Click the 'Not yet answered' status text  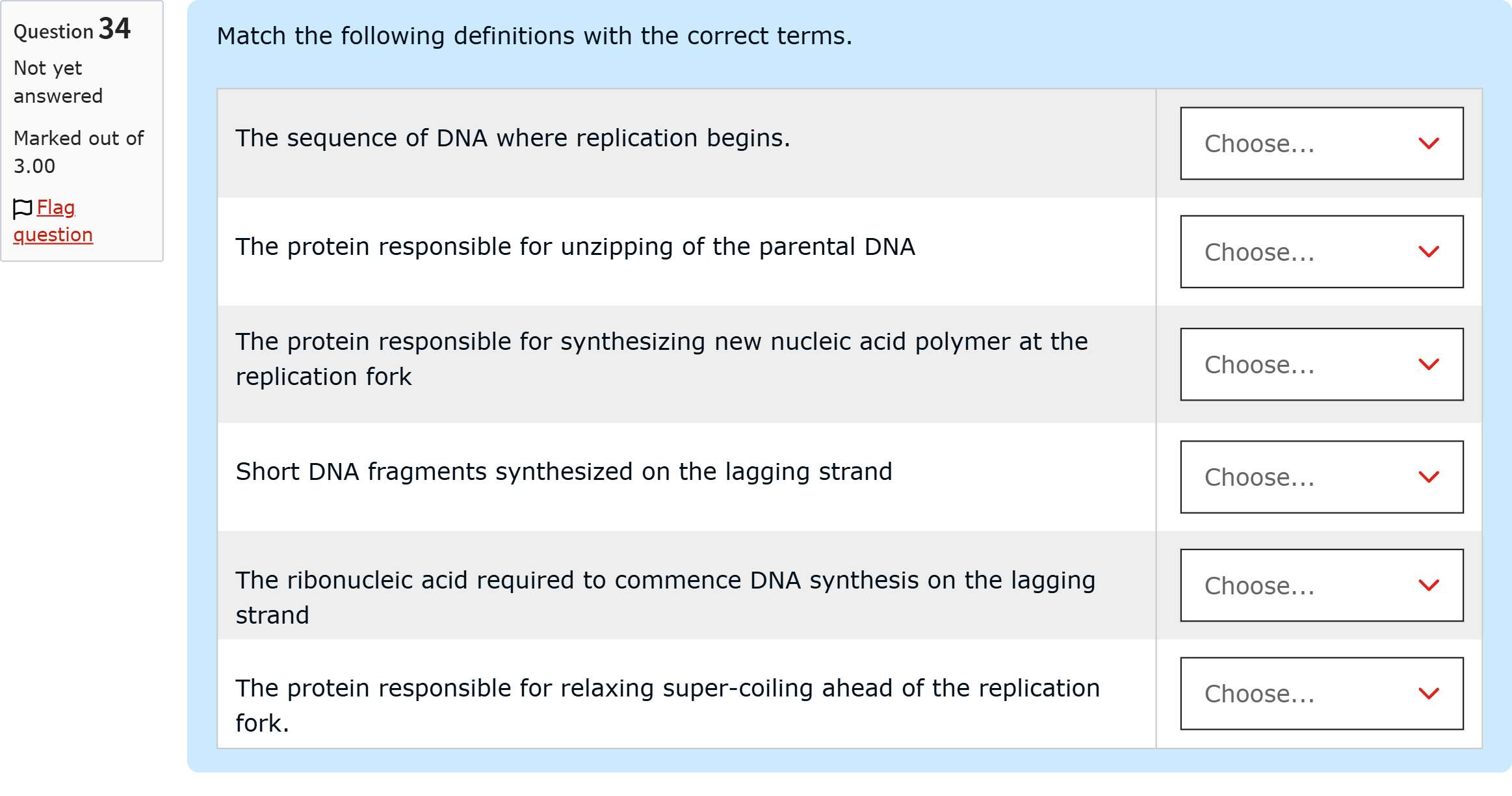[58, 82]
